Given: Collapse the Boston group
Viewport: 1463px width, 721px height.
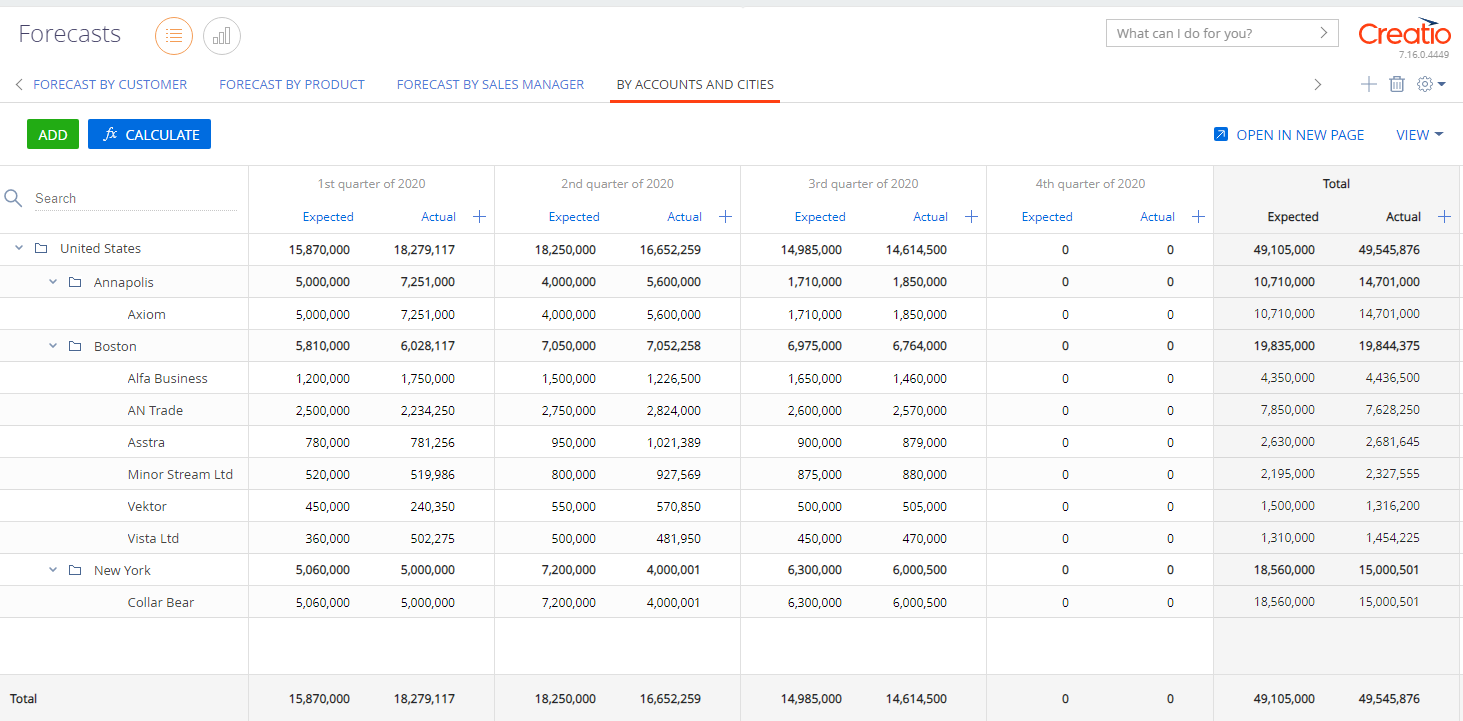Looking at the screenshot, I should pyautogui.click(x=53, y=346).
